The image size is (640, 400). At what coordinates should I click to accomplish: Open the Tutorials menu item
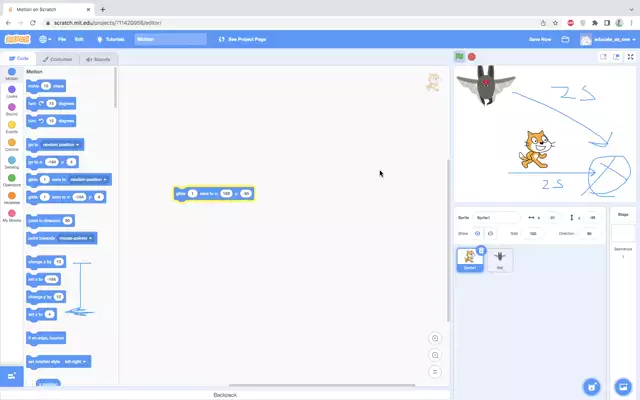click(110, 39)
